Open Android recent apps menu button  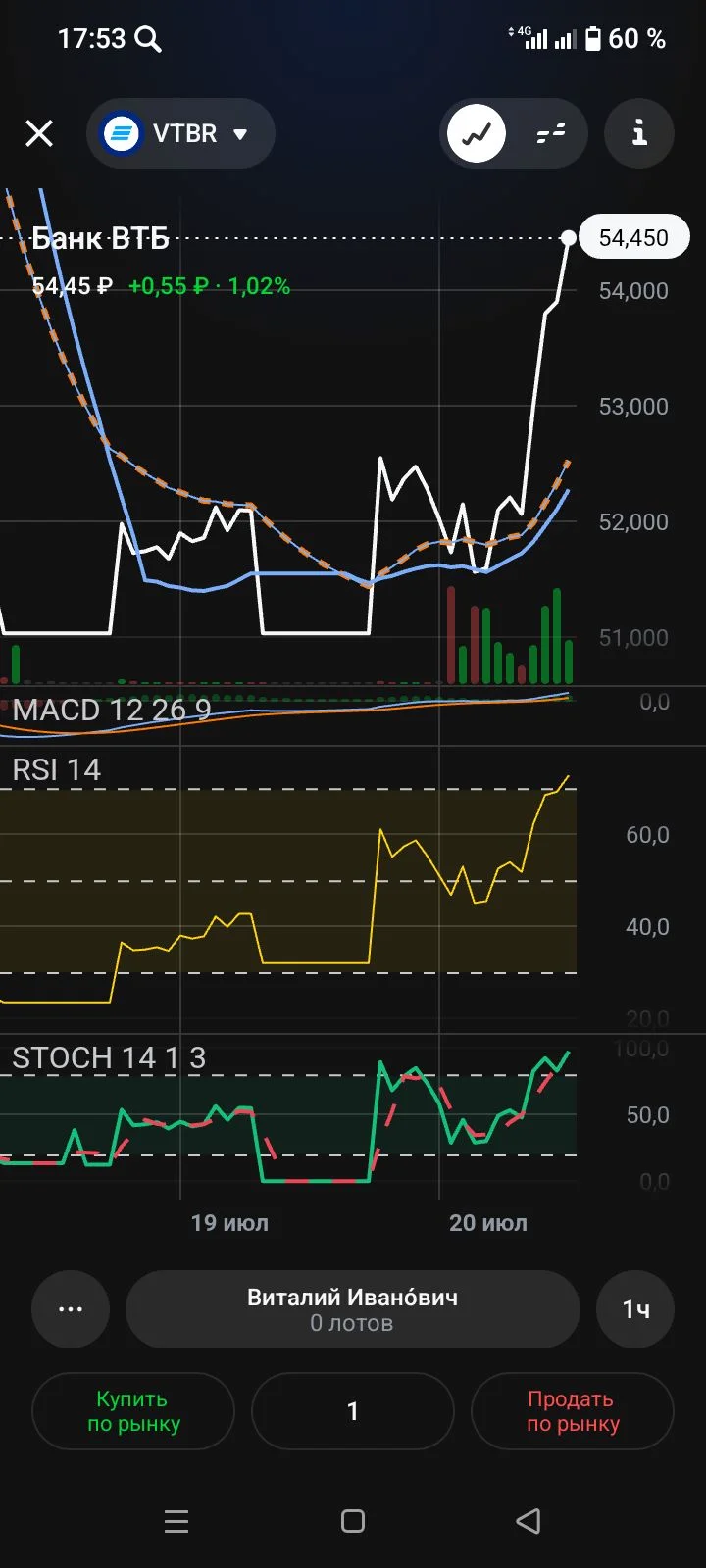pos(176,1521)
